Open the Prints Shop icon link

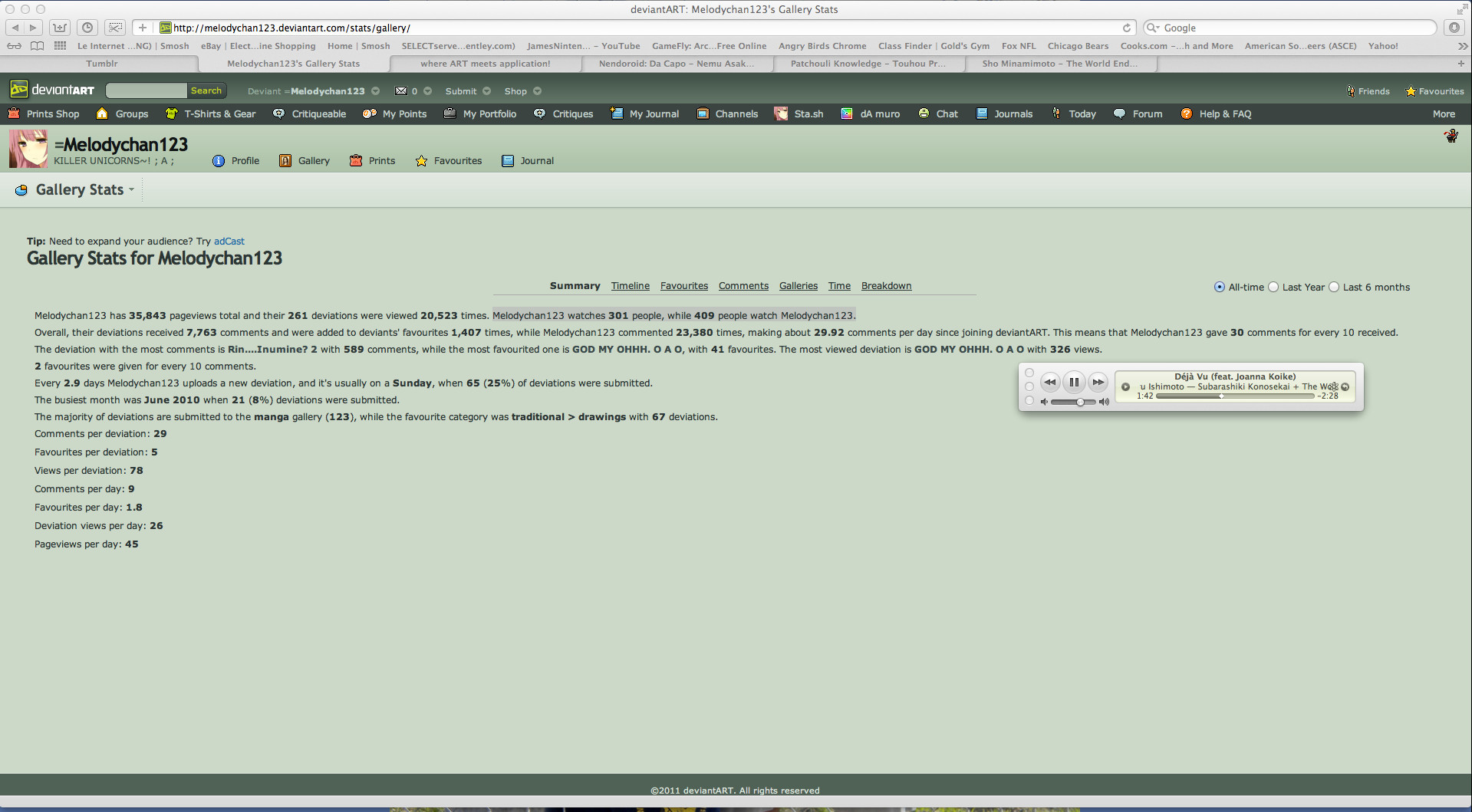(14, 113)
